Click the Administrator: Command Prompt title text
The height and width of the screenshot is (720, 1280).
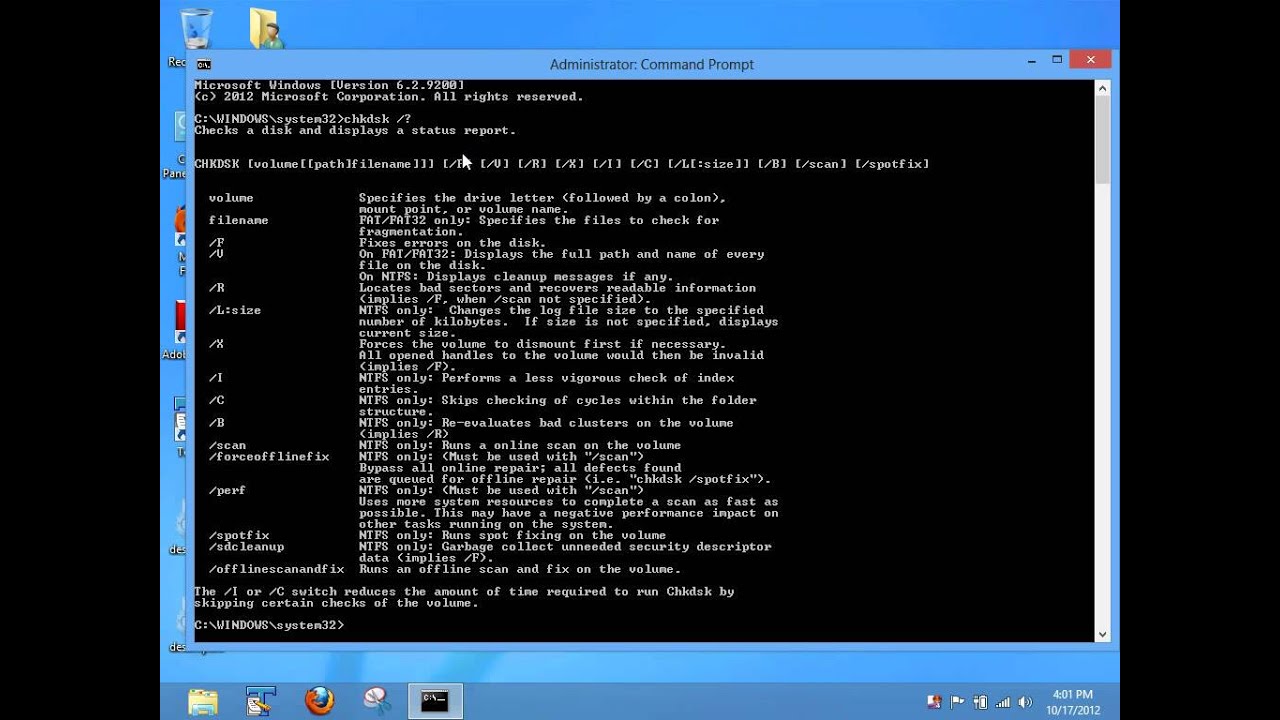point(651,64)
